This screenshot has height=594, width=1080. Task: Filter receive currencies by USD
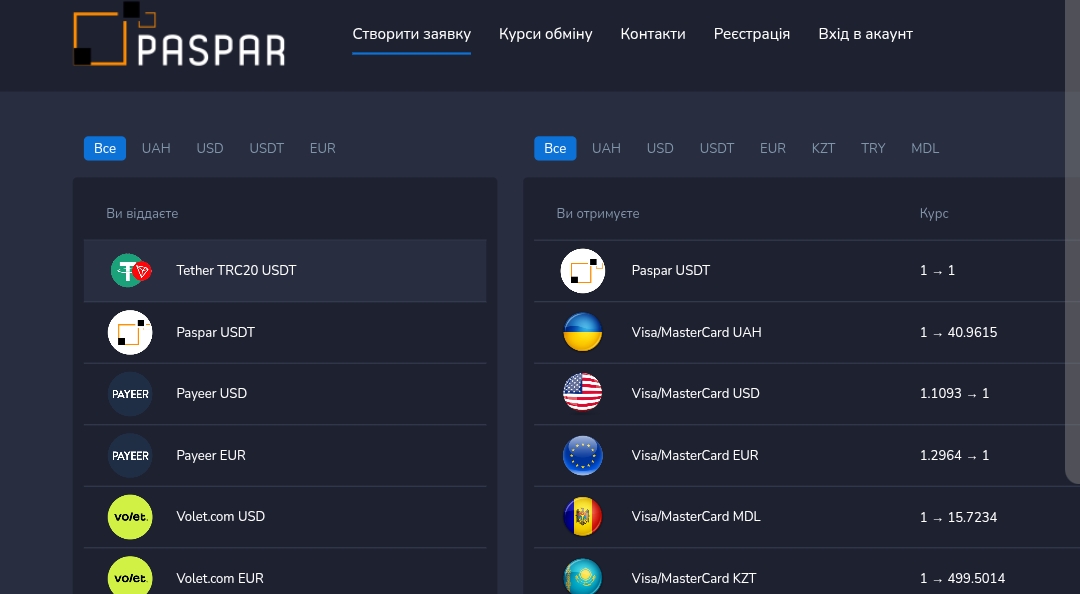(660, 148)
